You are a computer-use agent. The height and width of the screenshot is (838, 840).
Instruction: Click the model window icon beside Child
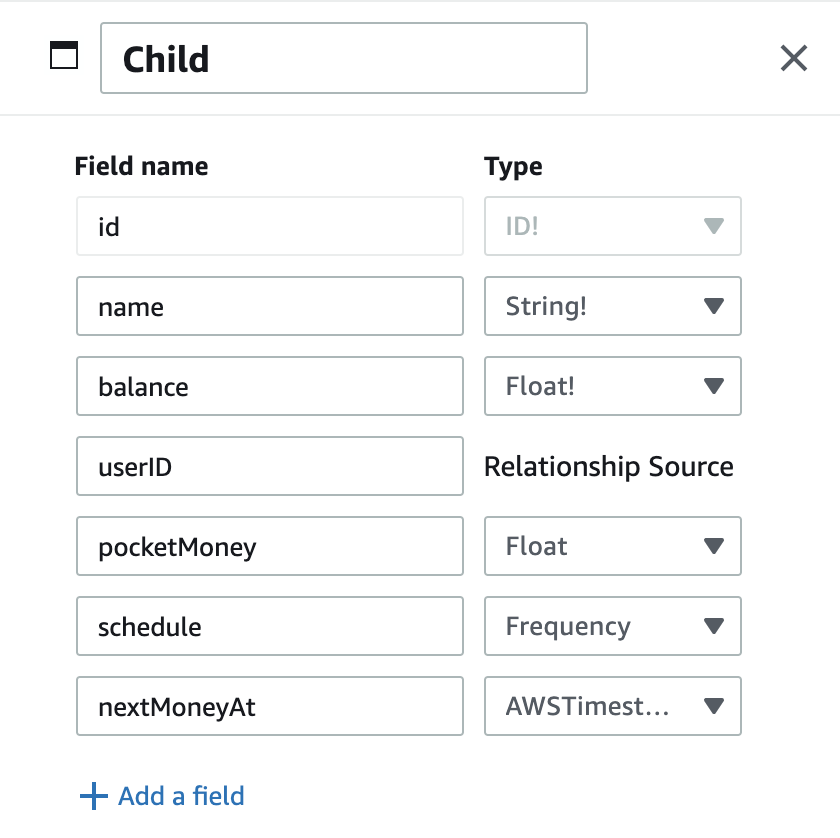(x=64, y=55)
